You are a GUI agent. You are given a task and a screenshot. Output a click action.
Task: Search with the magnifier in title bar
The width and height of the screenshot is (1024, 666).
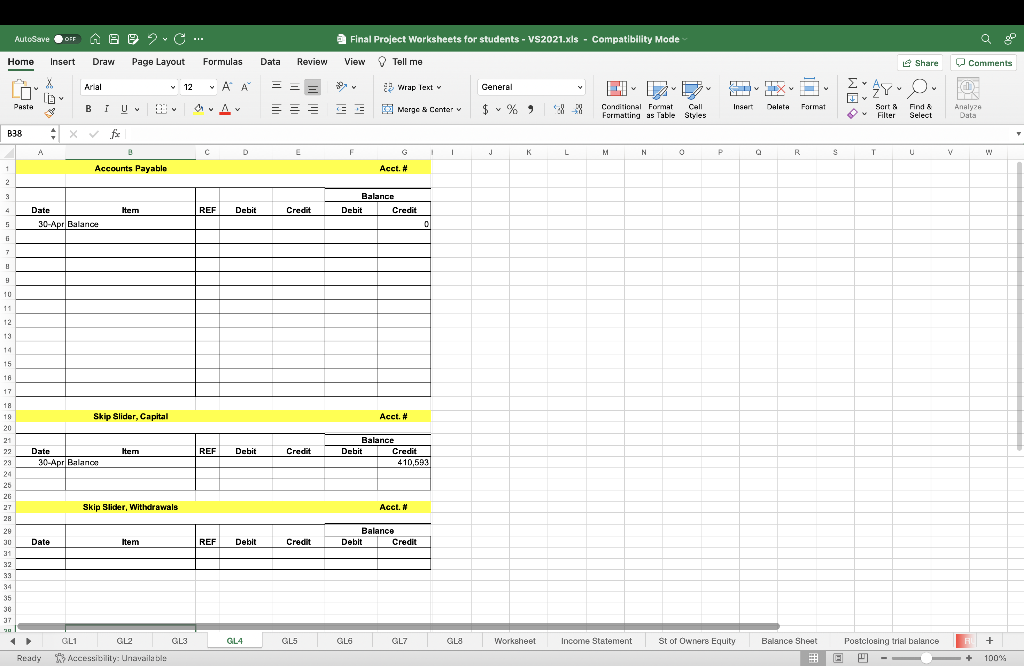point(986,39)
